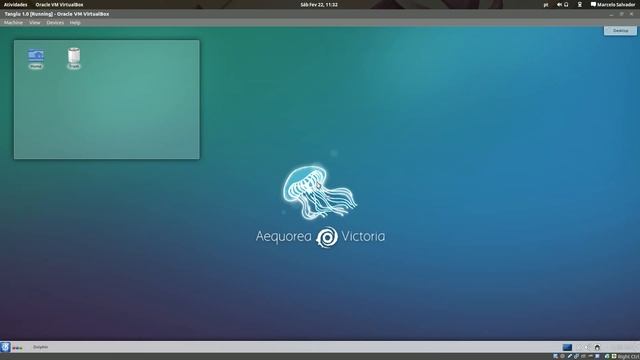Open the notifications icon in the KDE tray
Viewport: 640px width, 360px height.
click(x=597, y=347)
